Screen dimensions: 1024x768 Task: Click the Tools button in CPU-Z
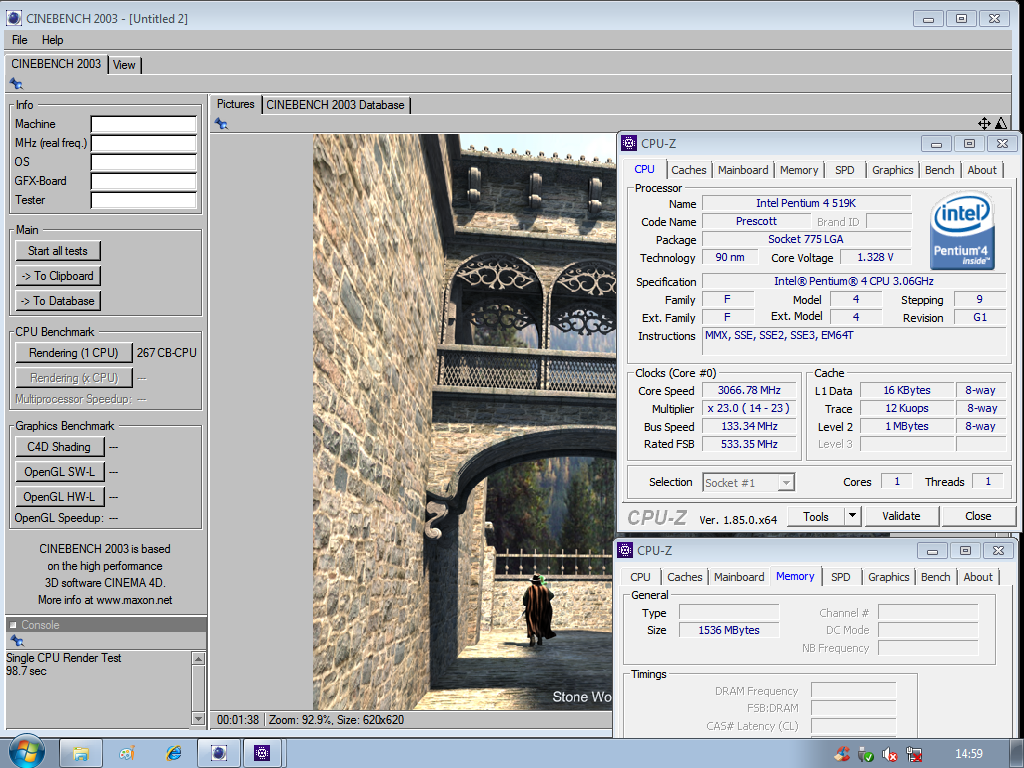click(816, 516)
